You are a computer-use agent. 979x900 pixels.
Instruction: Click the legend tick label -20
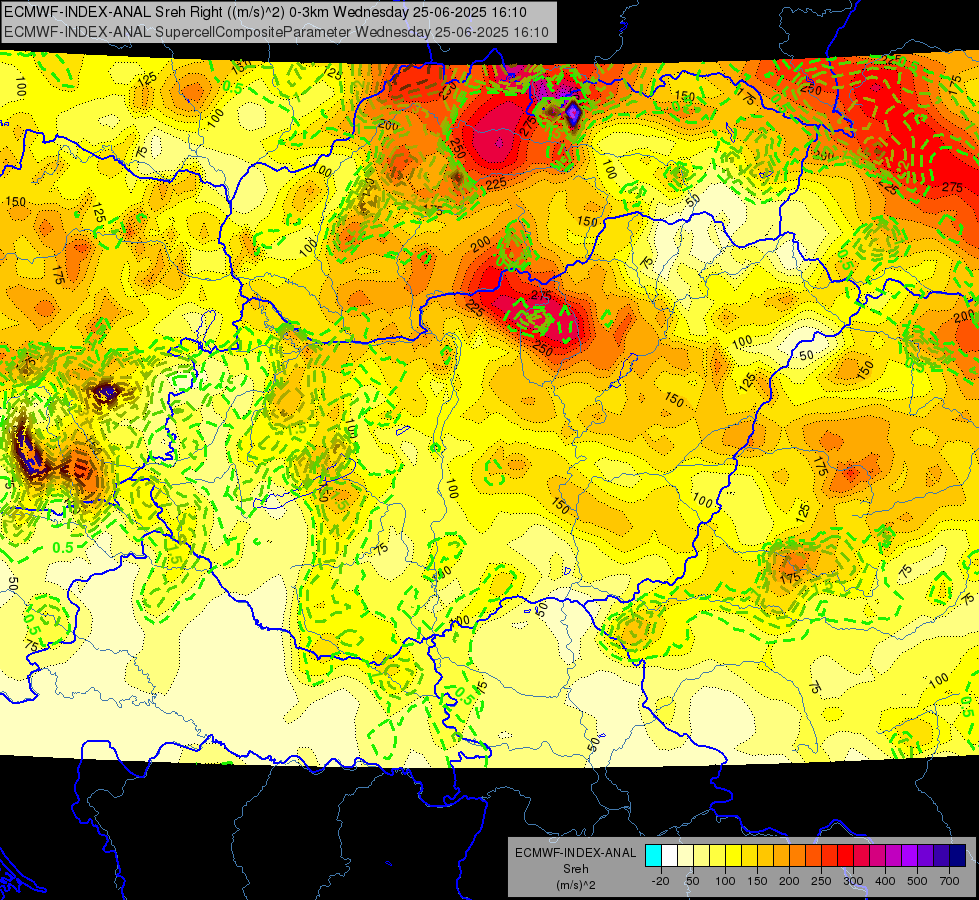tap(661, 881)
